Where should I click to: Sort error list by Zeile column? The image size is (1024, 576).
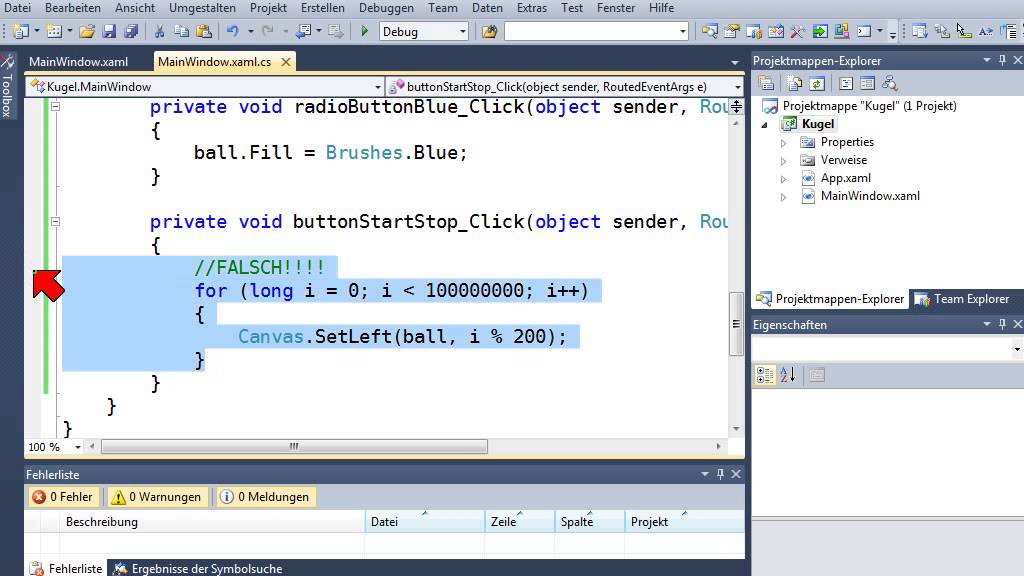(519, 522)
